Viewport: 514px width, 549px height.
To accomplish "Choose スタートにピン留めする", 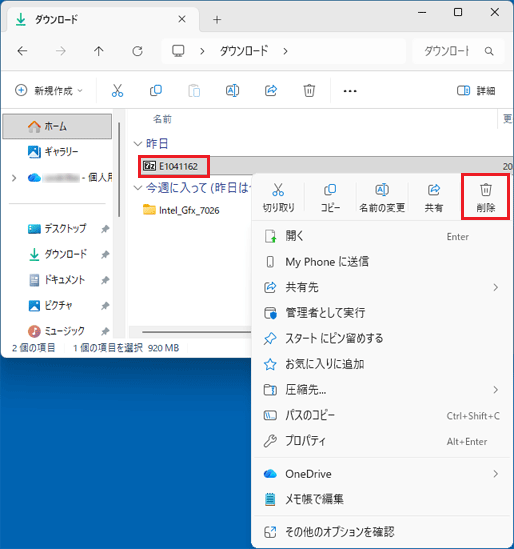I will click(x=382, y=338).
